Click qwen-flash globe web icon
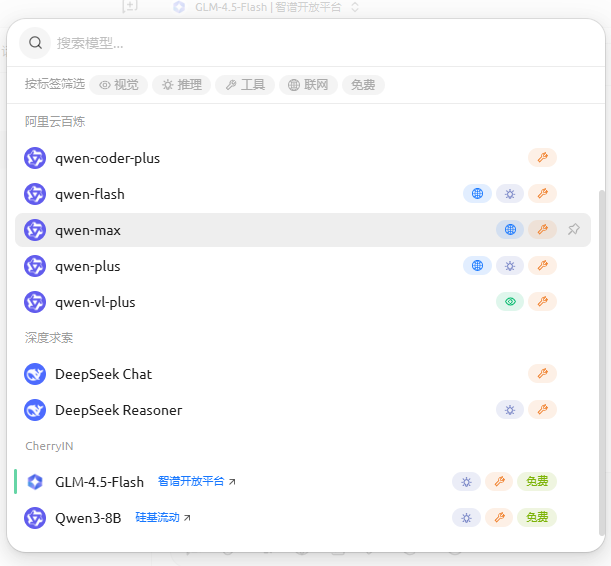Screen dimensions: 611x566 [477, 194]
